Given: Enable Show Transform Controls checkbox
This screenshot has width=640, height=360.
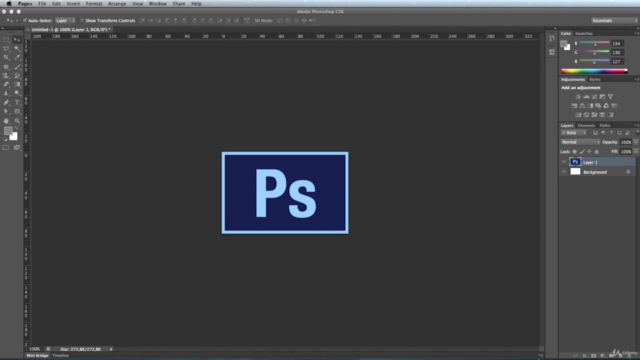Looking at the screenshot, I should coord(82,20).
